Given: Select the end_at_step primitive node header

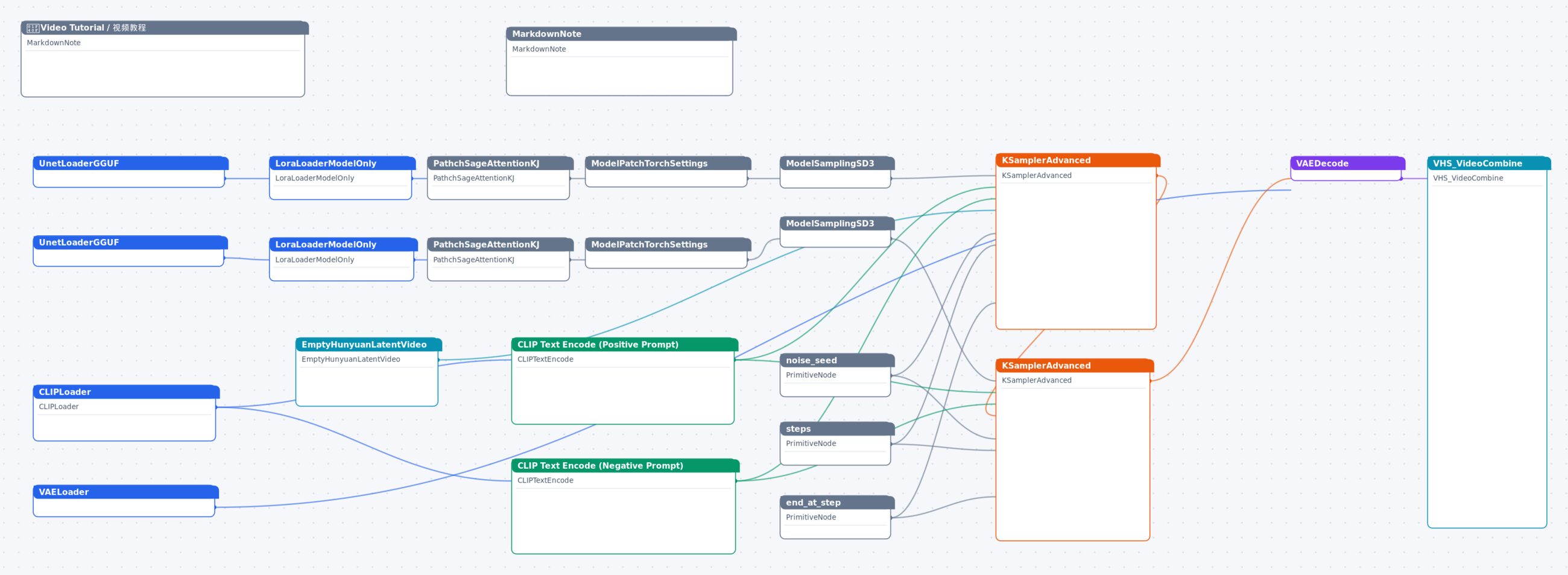Looking at the screenshot, I should pos(837,503).
